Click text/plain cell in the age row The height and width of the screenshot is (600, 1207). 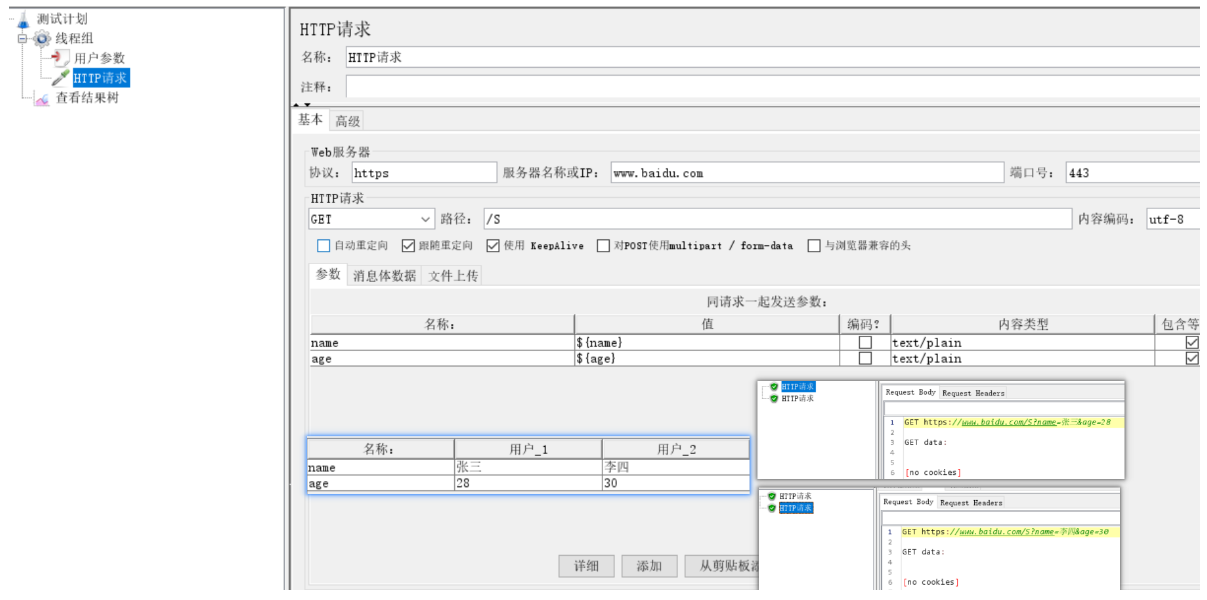point(1022,358)
